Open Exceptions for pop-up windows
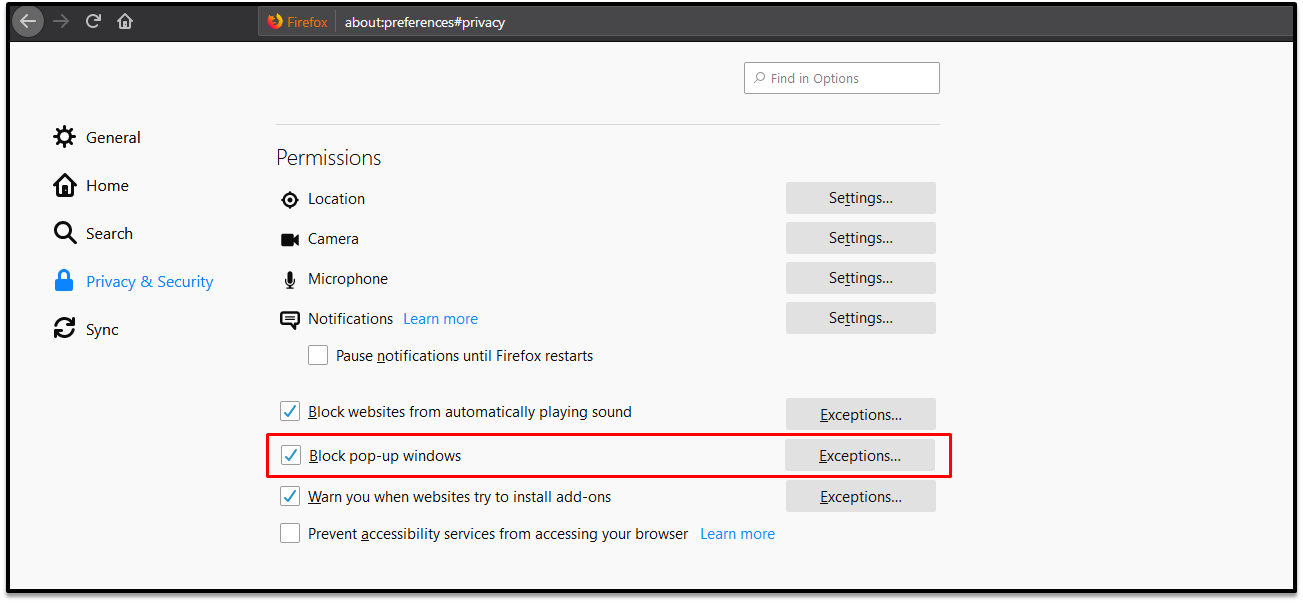Viewport: 1303px width, 603px height. point(859,456)
